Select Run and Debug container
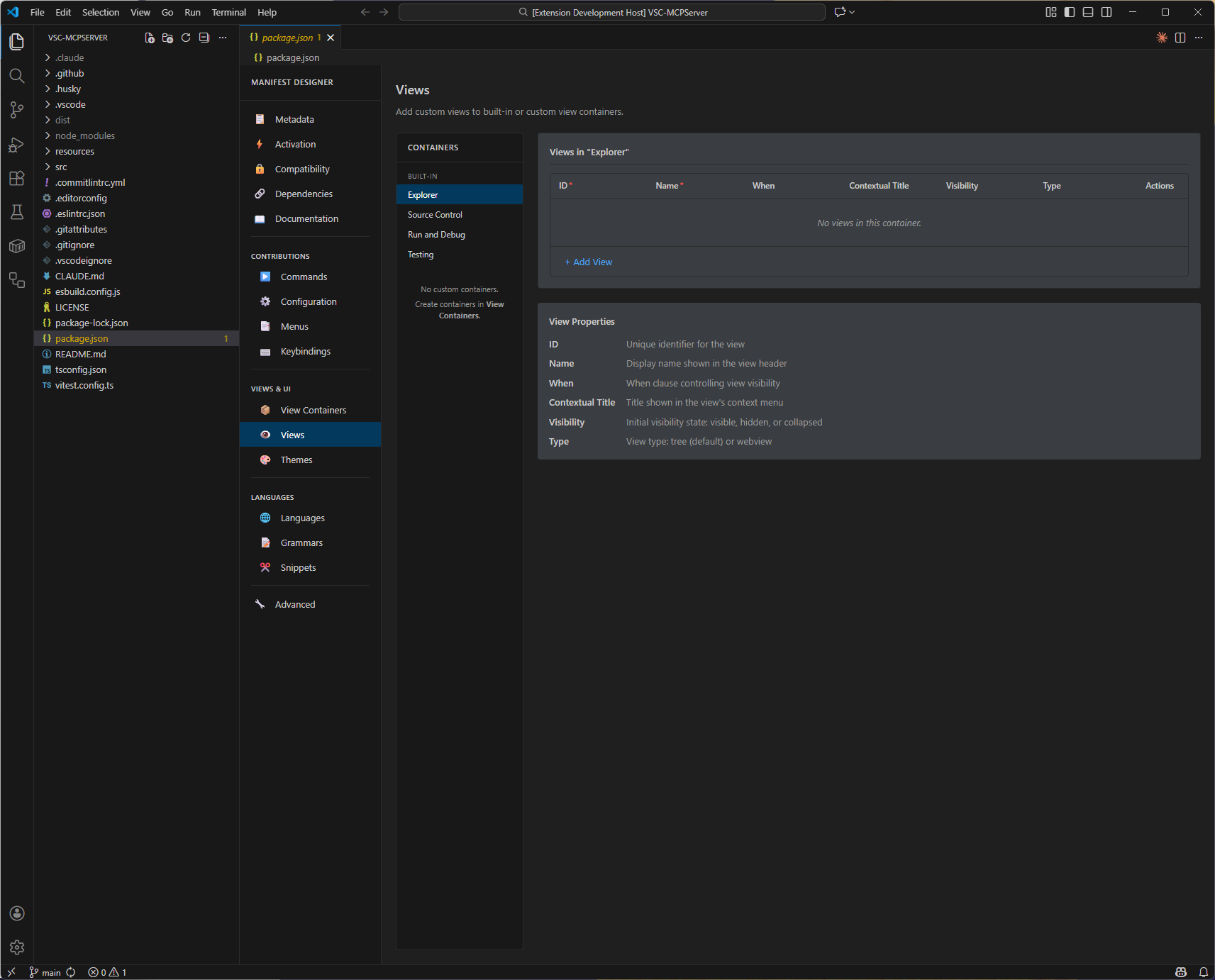This screenshot has height=980, width=1215. click(460, 234)
